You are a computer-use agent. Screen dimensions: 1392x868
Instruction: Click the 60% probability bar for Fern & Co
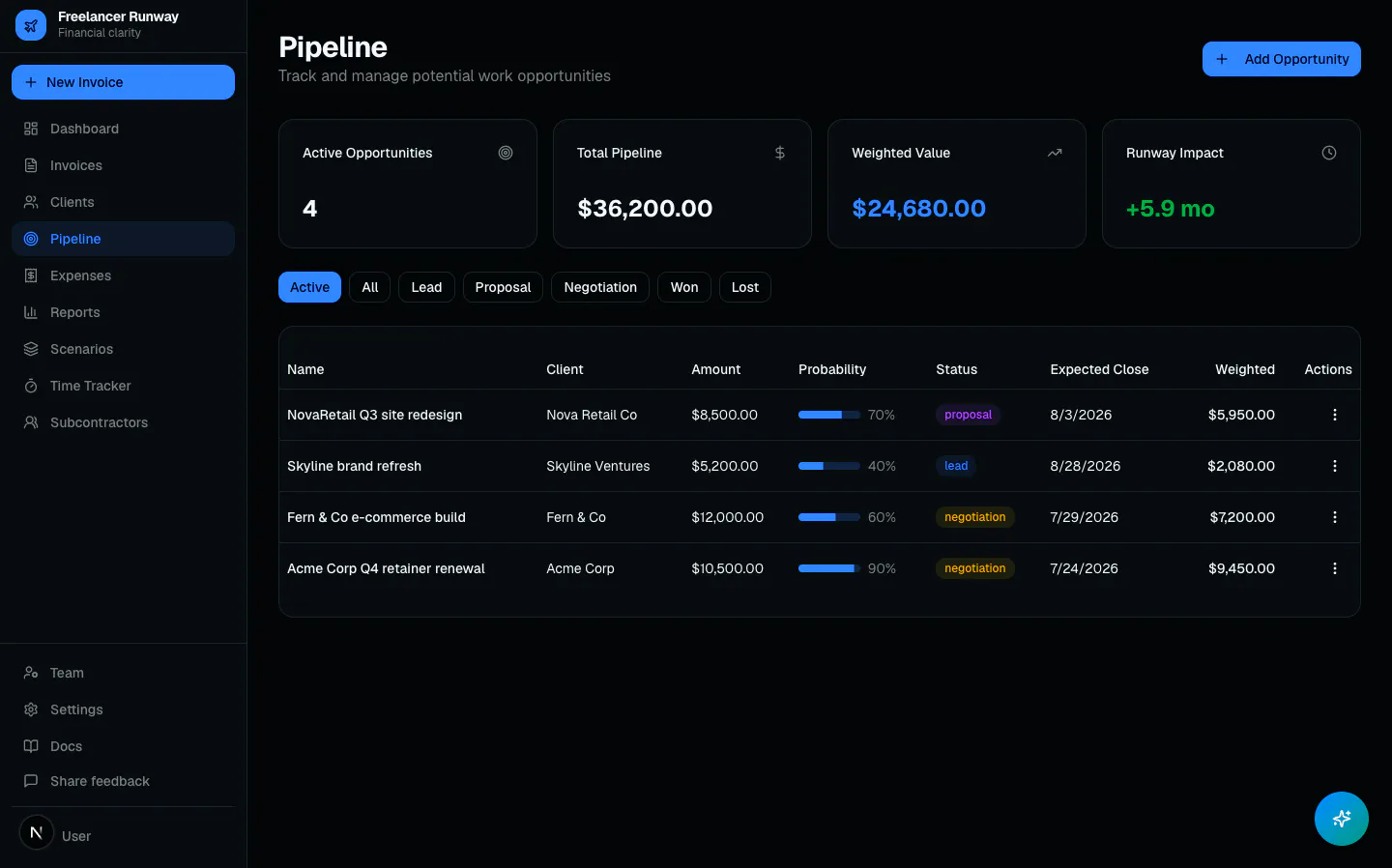point(829,517)
